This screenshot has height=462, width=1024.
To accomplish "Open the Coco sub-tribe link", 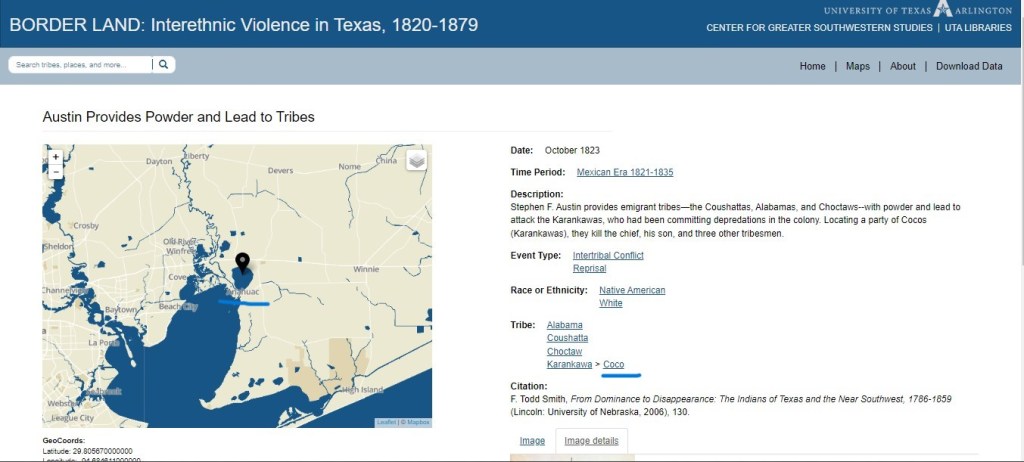I will click(x=613, y=364).
